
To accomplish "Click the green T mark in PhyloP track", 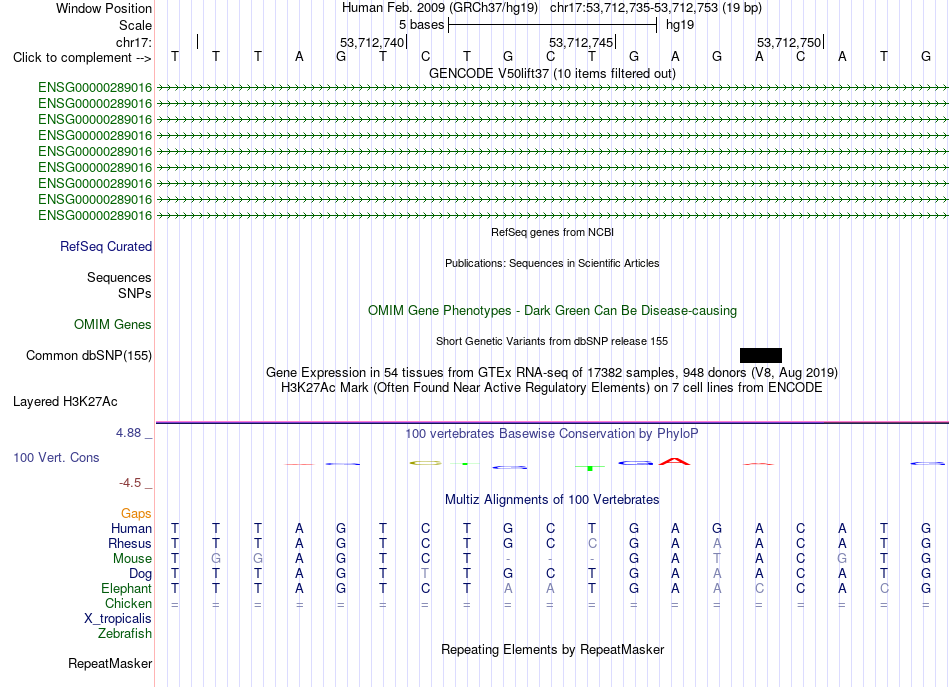I will [589, 468].
